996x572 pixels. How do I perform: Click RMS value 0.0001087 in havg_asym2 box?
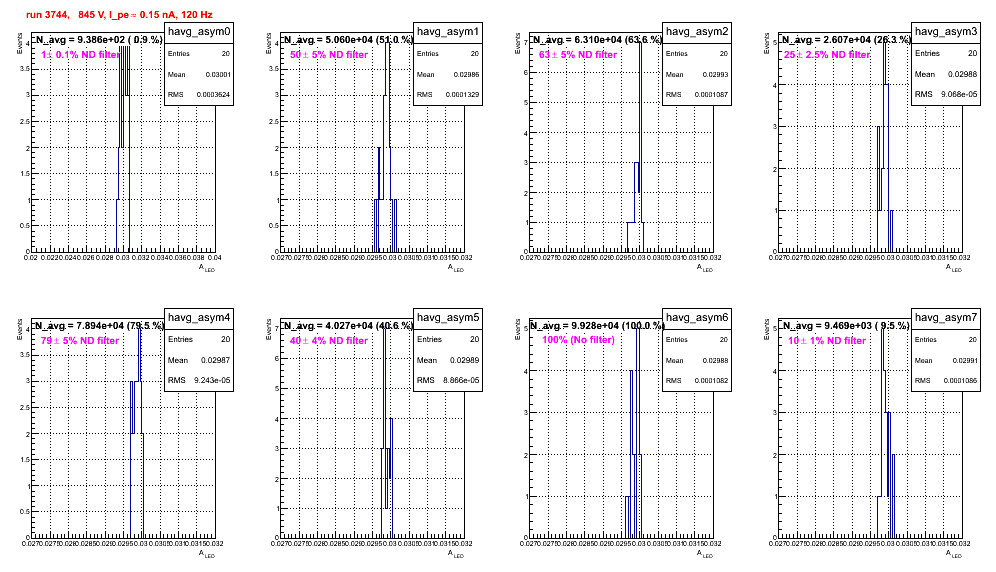tap(711, 95)
